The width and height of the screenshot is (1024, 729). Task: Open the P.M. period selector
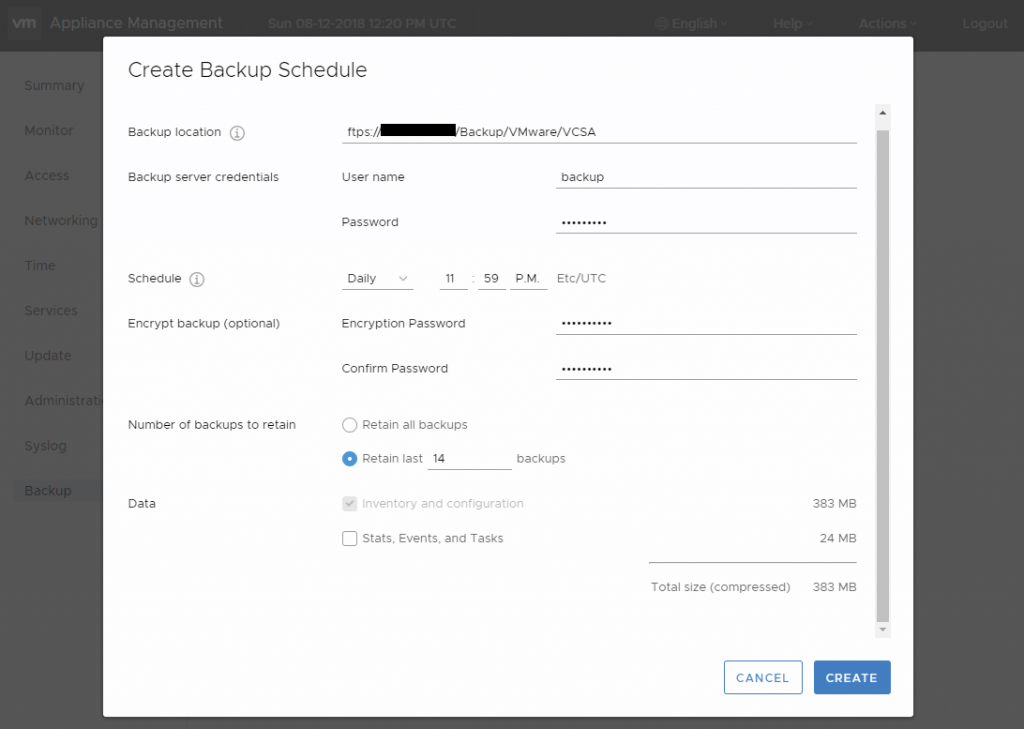click(x=528, y=279)
